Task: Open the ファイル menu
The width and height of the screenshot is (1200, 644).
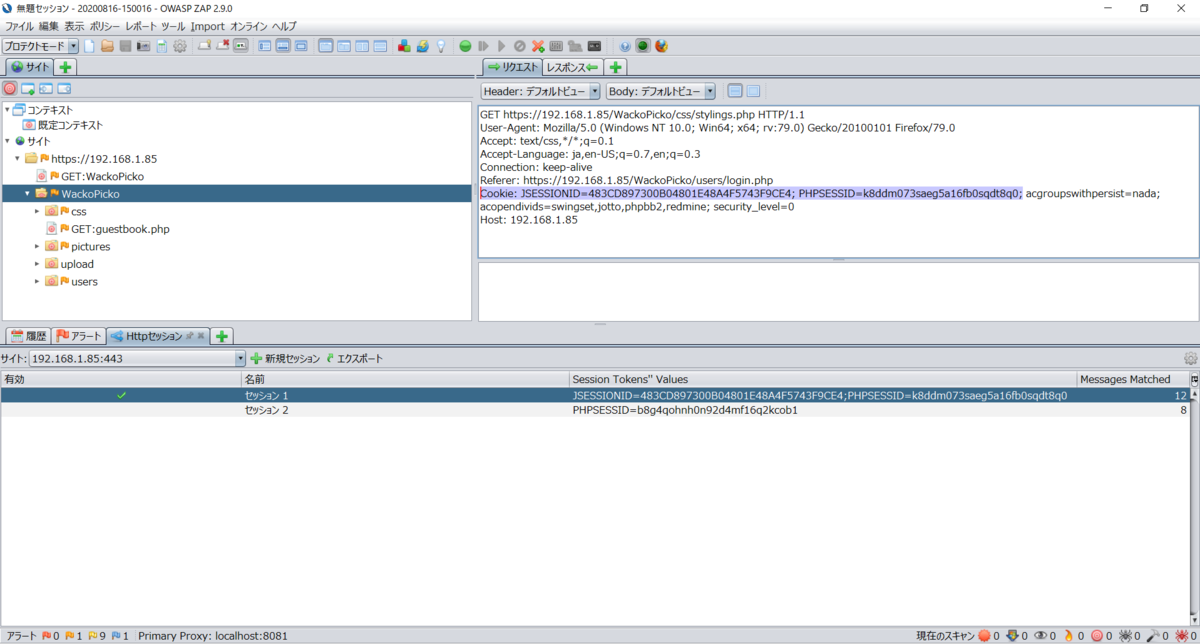Action: (20, 26)
